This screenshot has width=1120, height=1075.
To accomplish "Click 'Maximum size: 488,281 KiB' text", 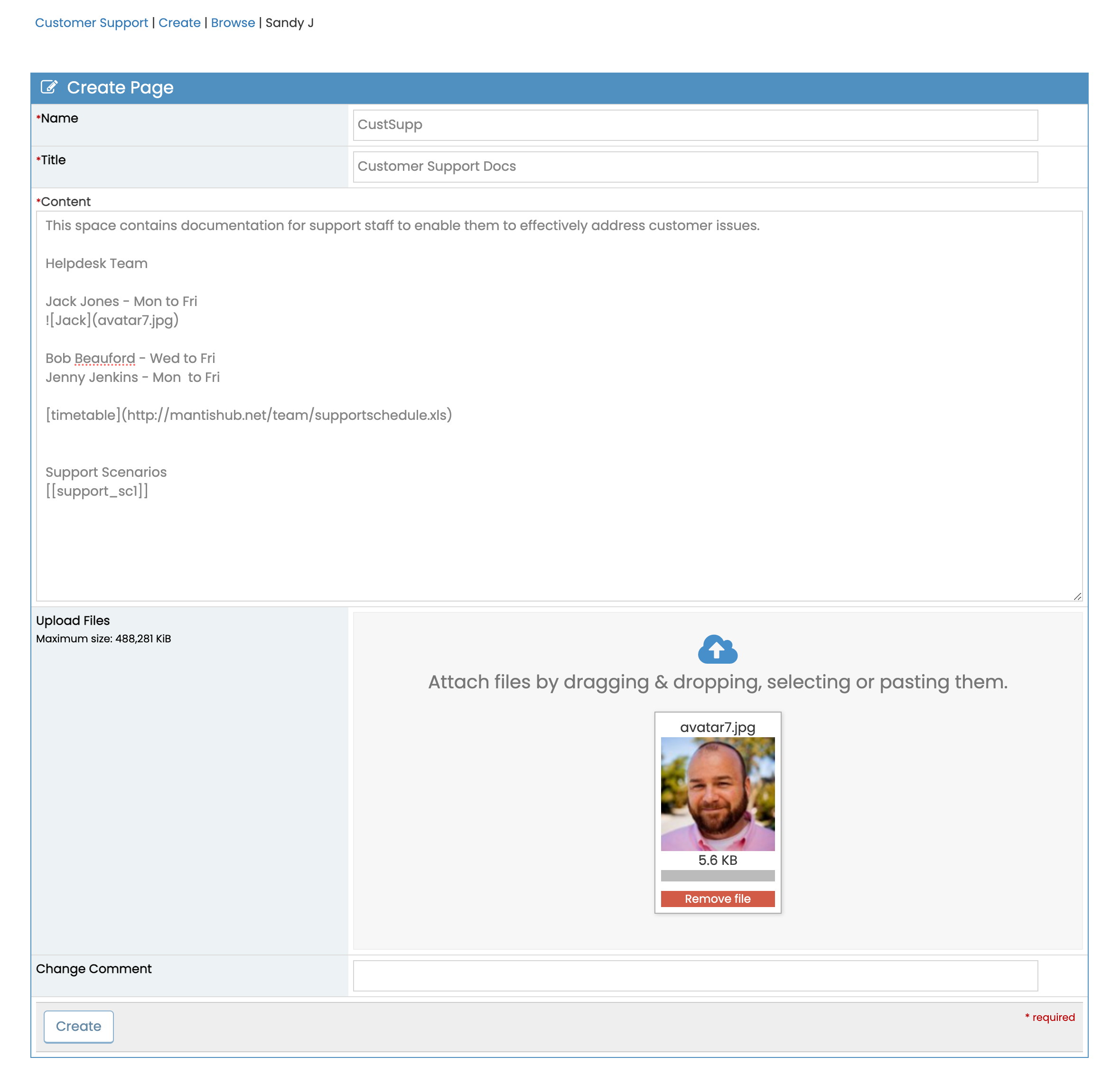I will pos(103,639).
